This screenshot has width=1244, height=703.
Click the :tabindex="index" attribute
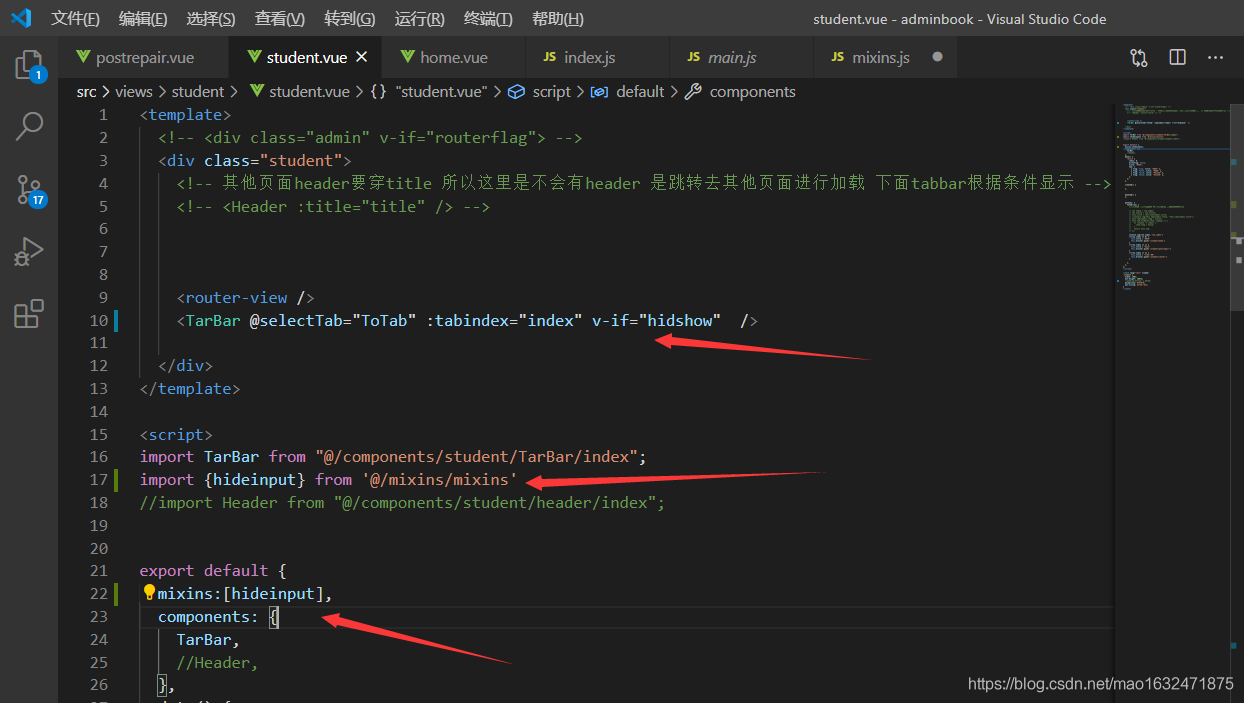tap(504, 320)
